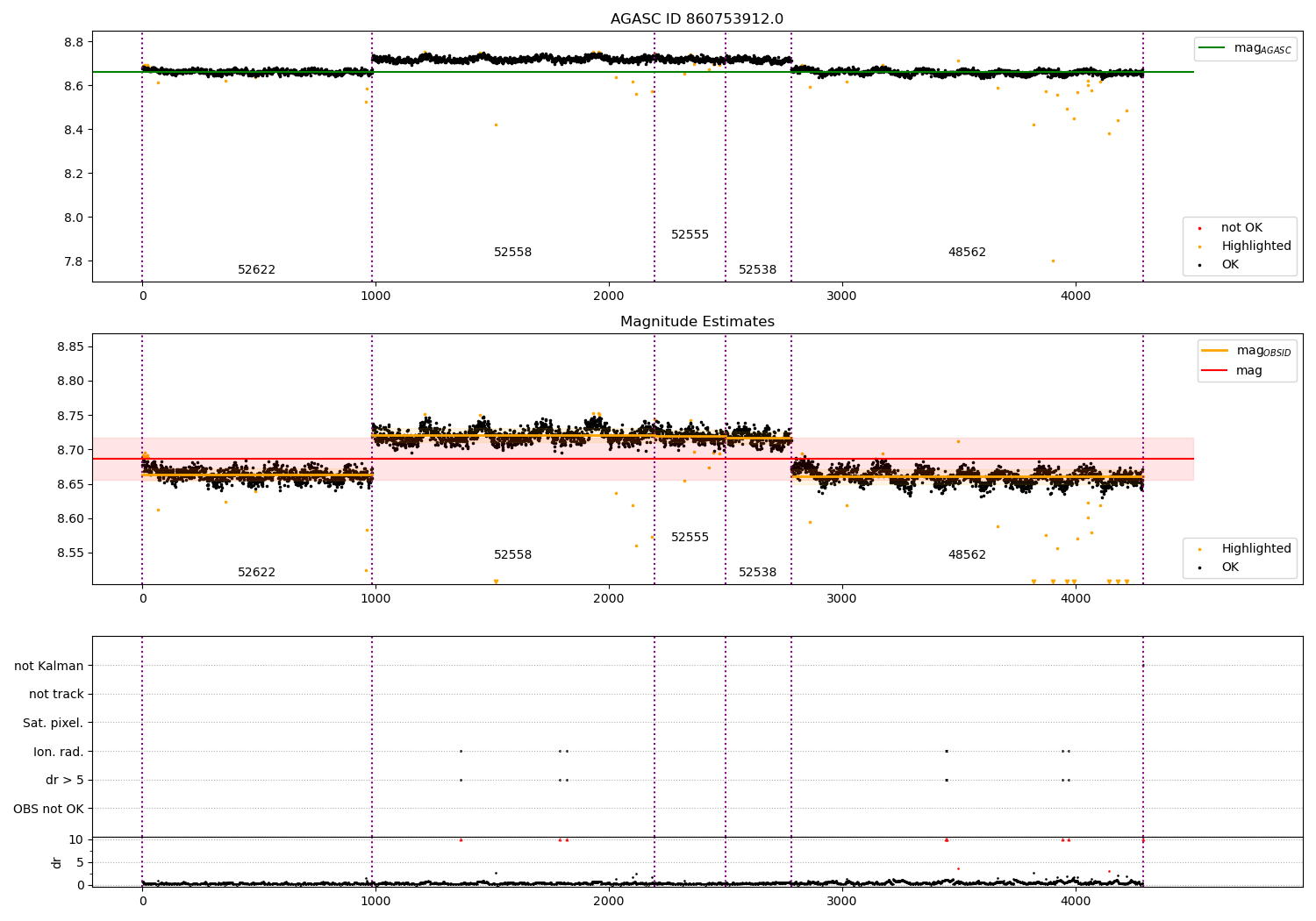Click the 8.4 y-tick of the top plot

click(x=74, y=130)
